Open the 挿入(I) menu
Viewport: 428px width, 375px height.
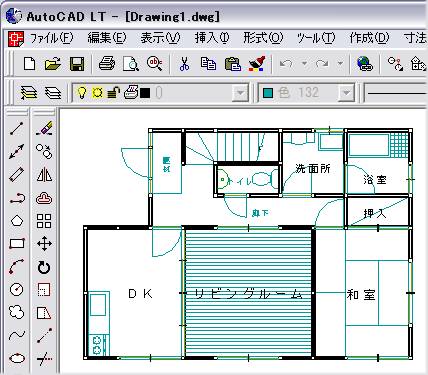pos(212,38)
